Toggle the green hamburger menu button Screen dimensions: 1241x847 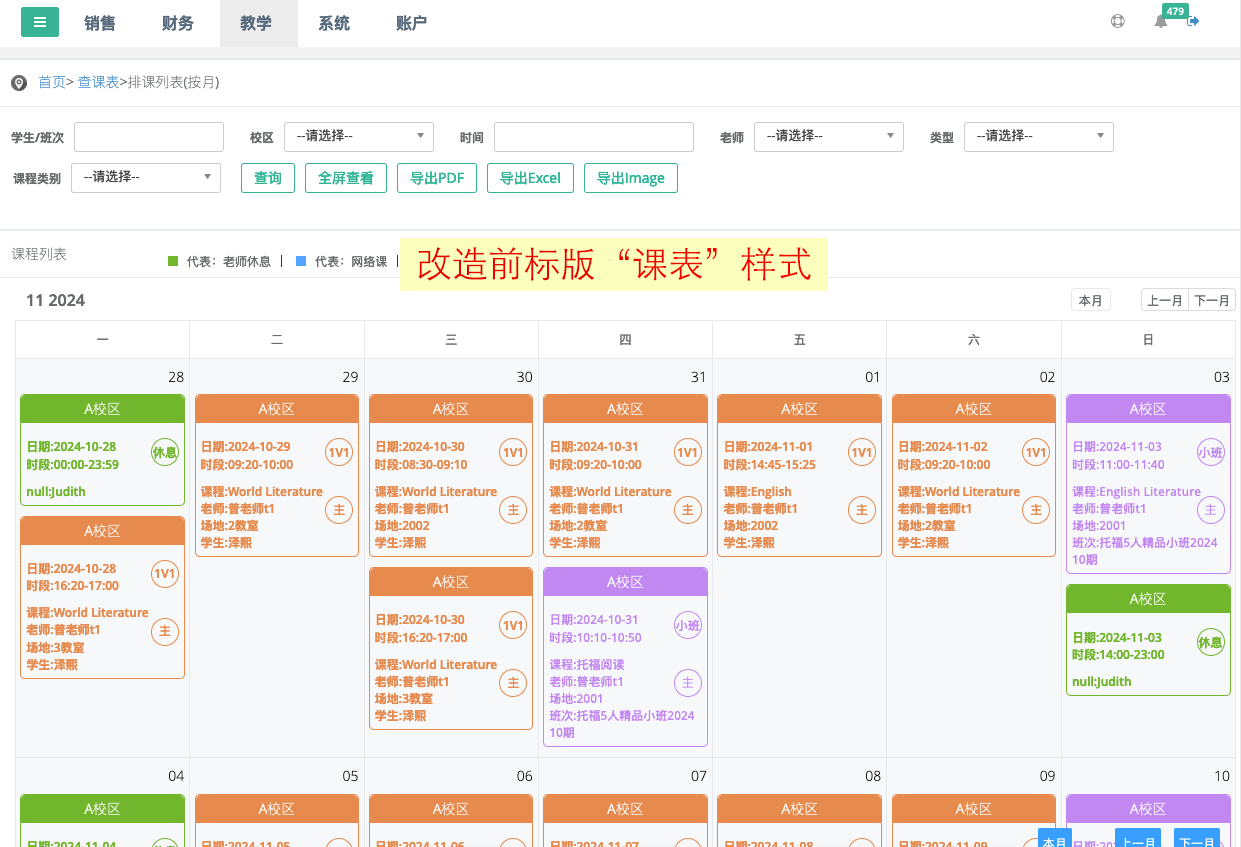[40, 22]
